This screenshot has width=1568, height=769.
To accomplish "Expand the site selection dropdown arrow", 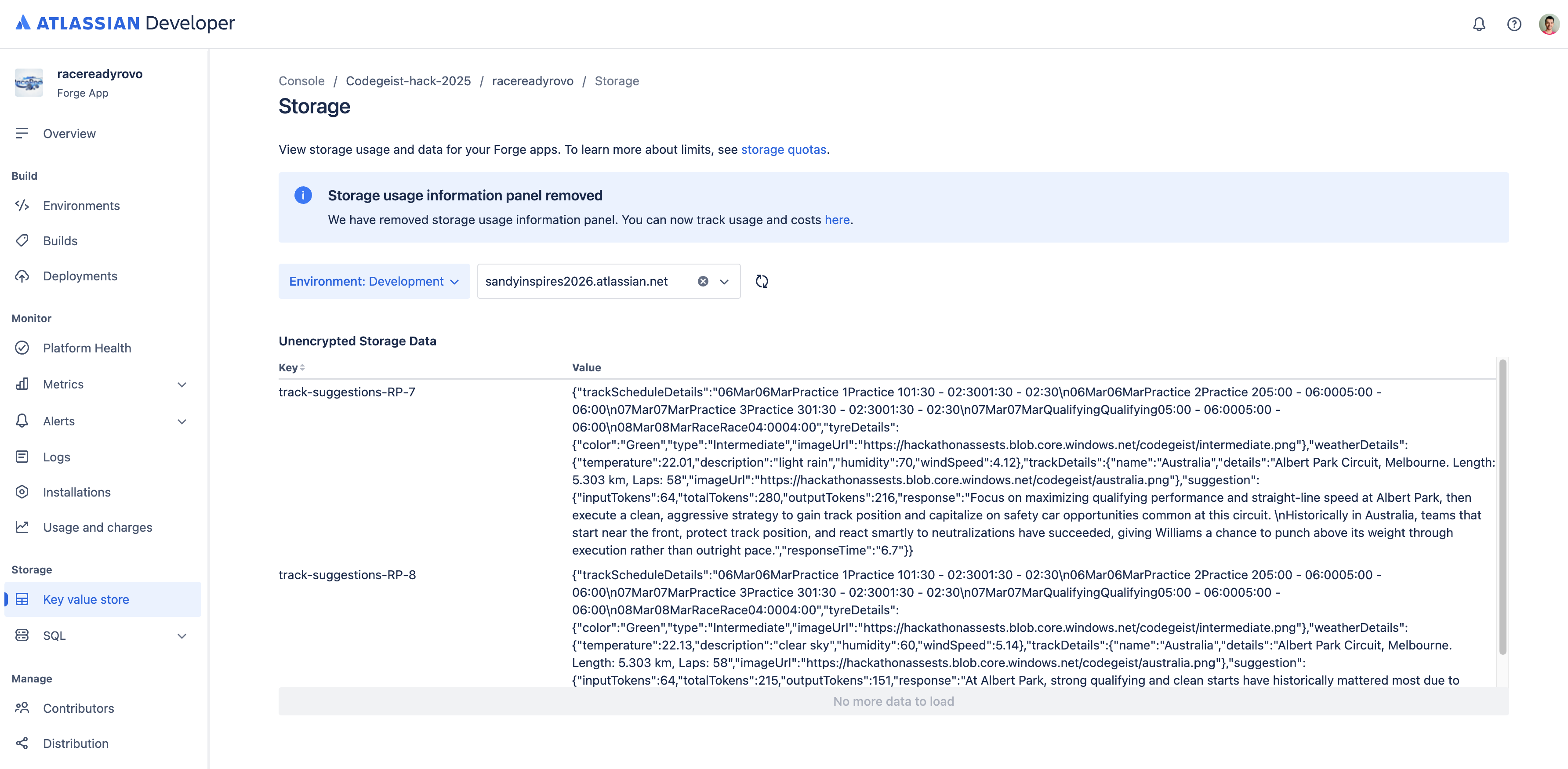I will [724, 281].
